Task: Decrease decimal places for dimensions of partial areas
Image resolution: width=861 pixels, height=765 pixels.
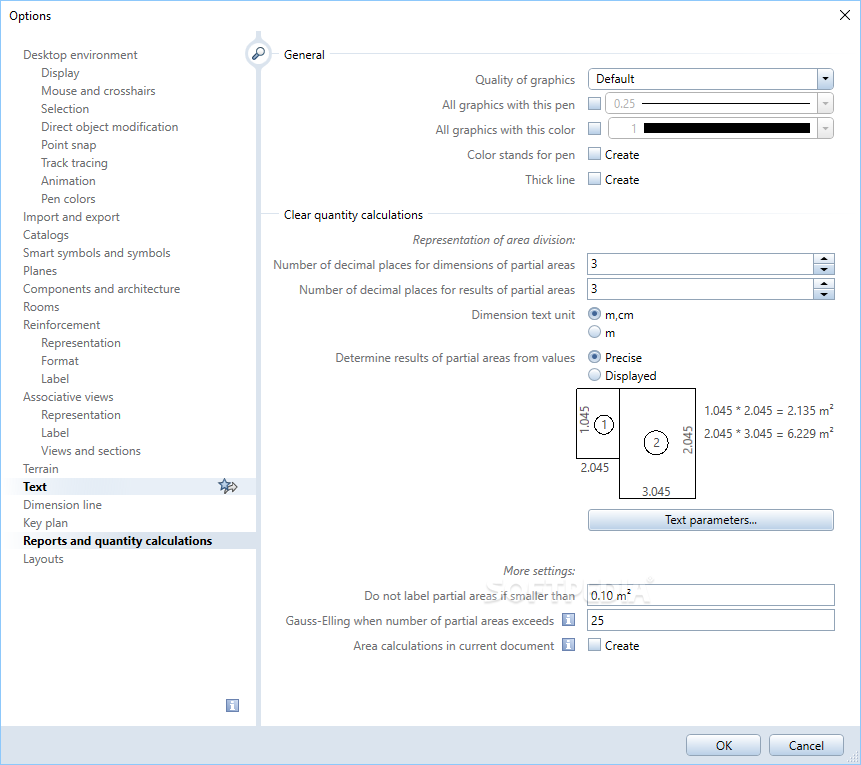Action: tap(824, 269)
